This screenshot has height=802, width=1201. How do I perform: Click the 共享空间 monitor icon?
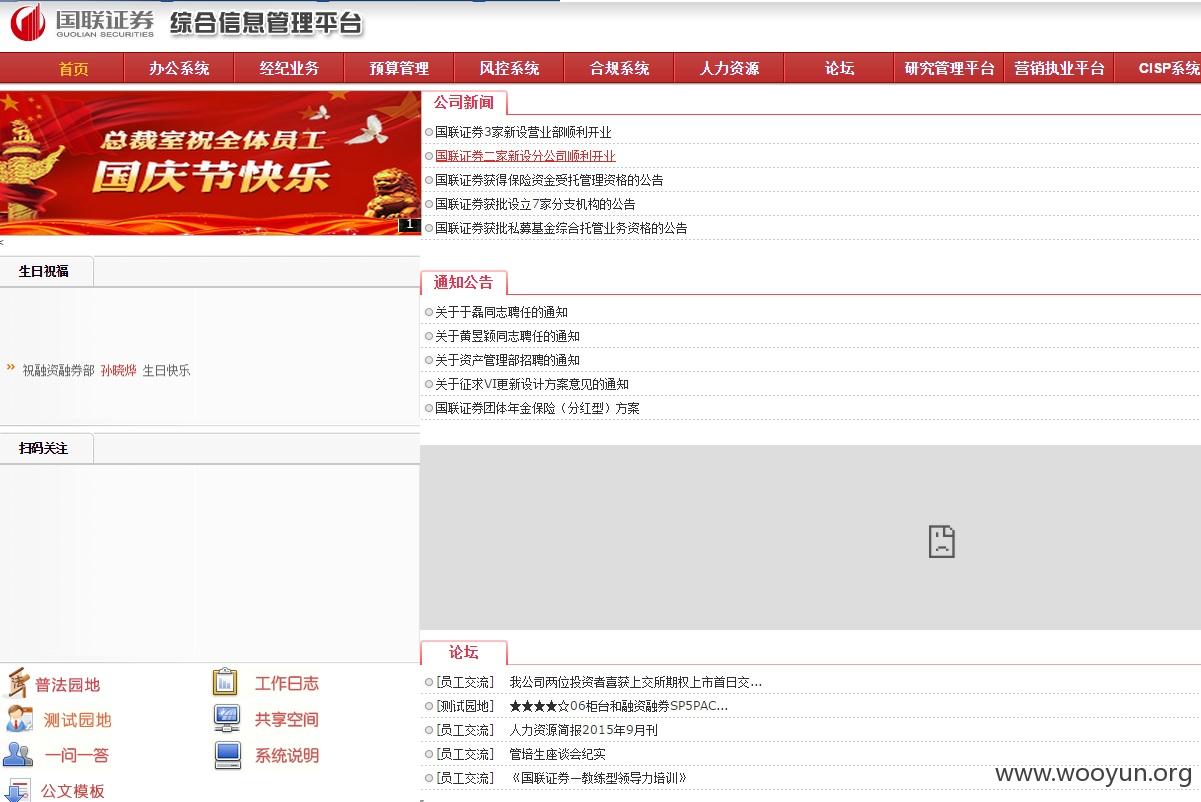[227, 718]
